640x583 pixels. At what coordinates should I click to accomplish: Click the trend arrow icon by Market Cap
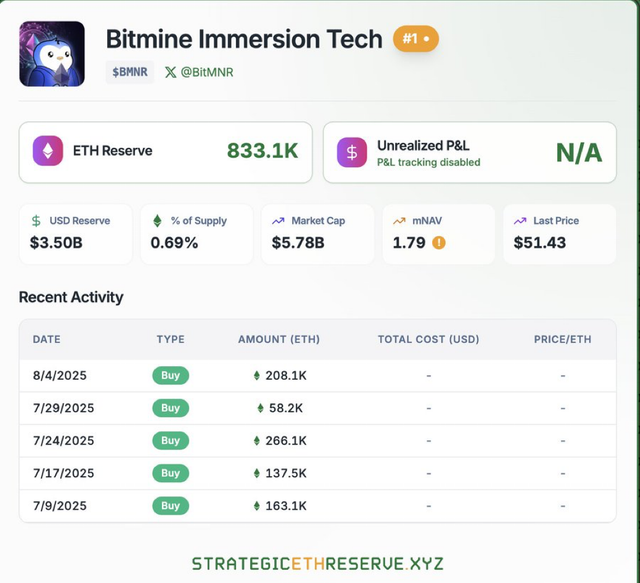(278, 221)
